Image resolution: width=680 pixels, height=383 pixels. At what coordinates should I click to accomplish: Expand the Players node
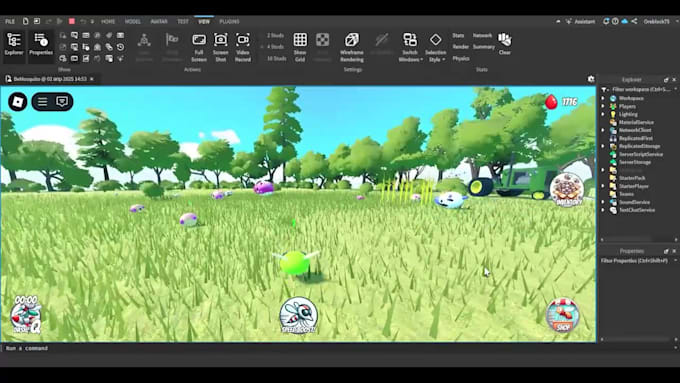603,106
